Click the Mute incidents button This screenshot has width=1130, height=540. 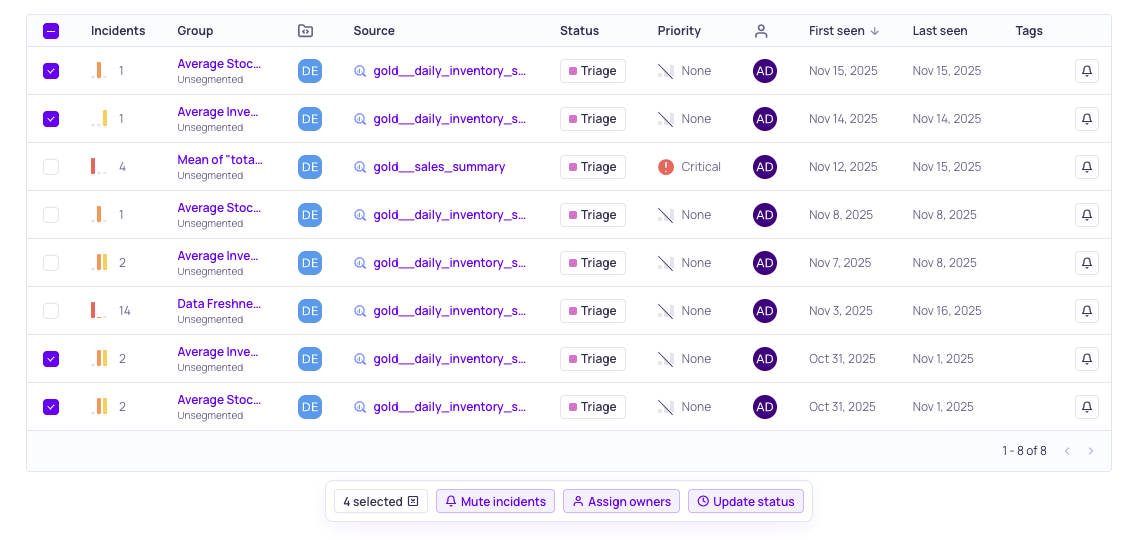pyautogui.click(x=495, y=501)
